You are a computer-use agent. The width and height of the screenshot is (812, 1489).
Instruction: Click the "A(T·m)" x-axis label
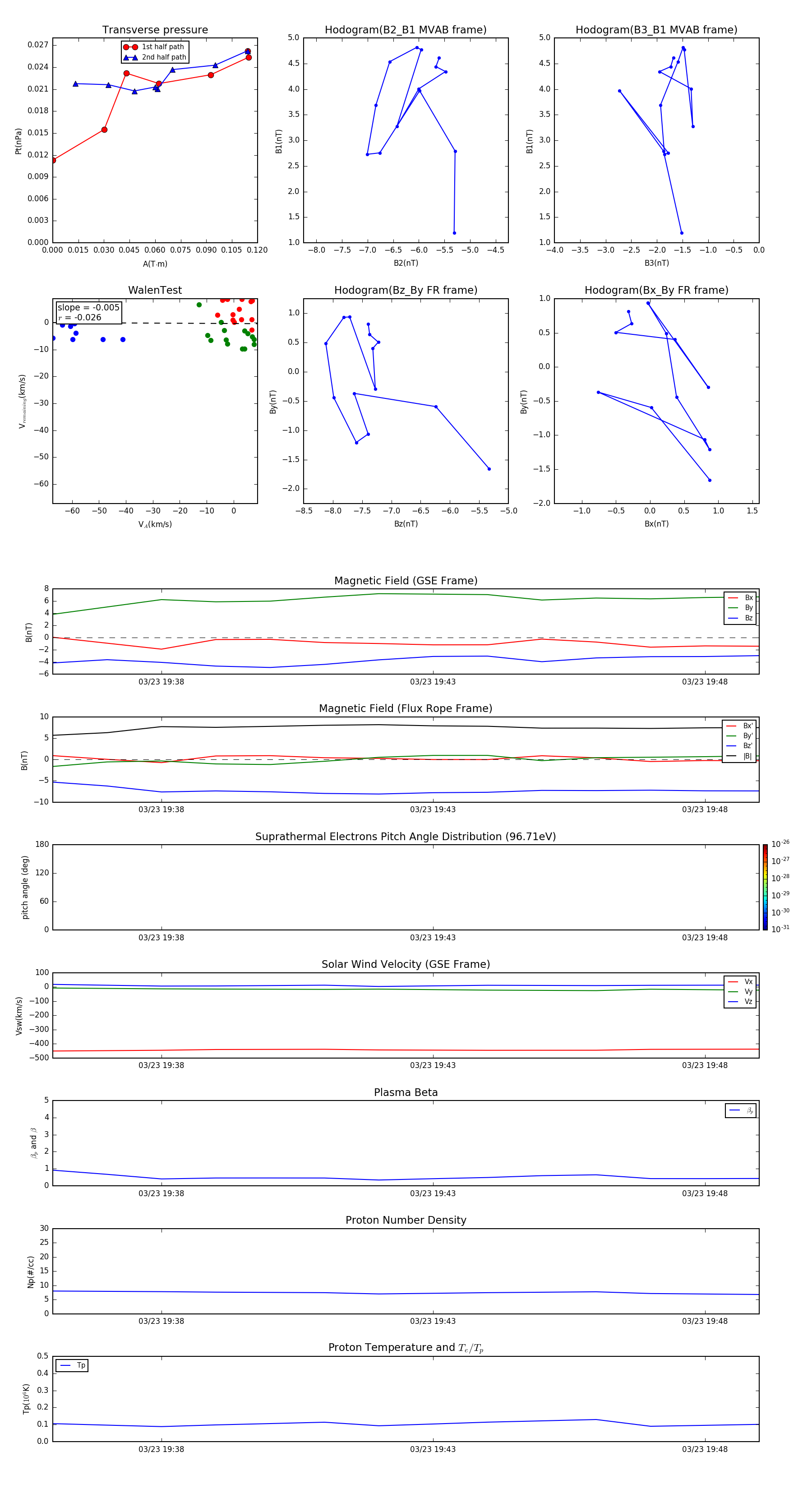coord(155,264)
